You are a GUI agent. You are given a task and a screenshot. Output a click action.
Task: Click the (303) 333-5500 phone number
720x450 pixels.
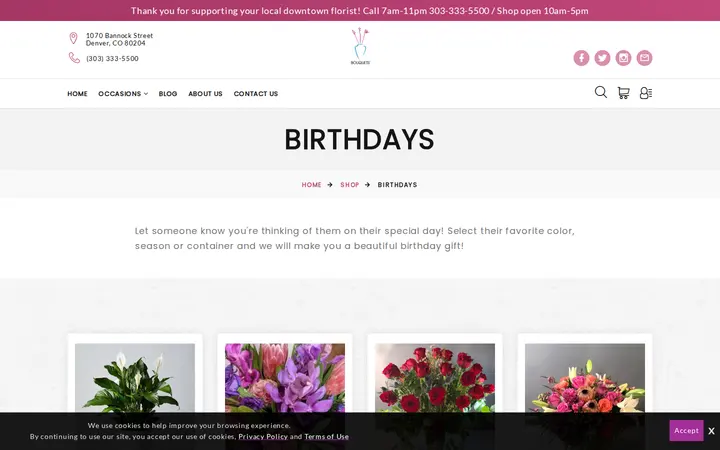point(112,58)
